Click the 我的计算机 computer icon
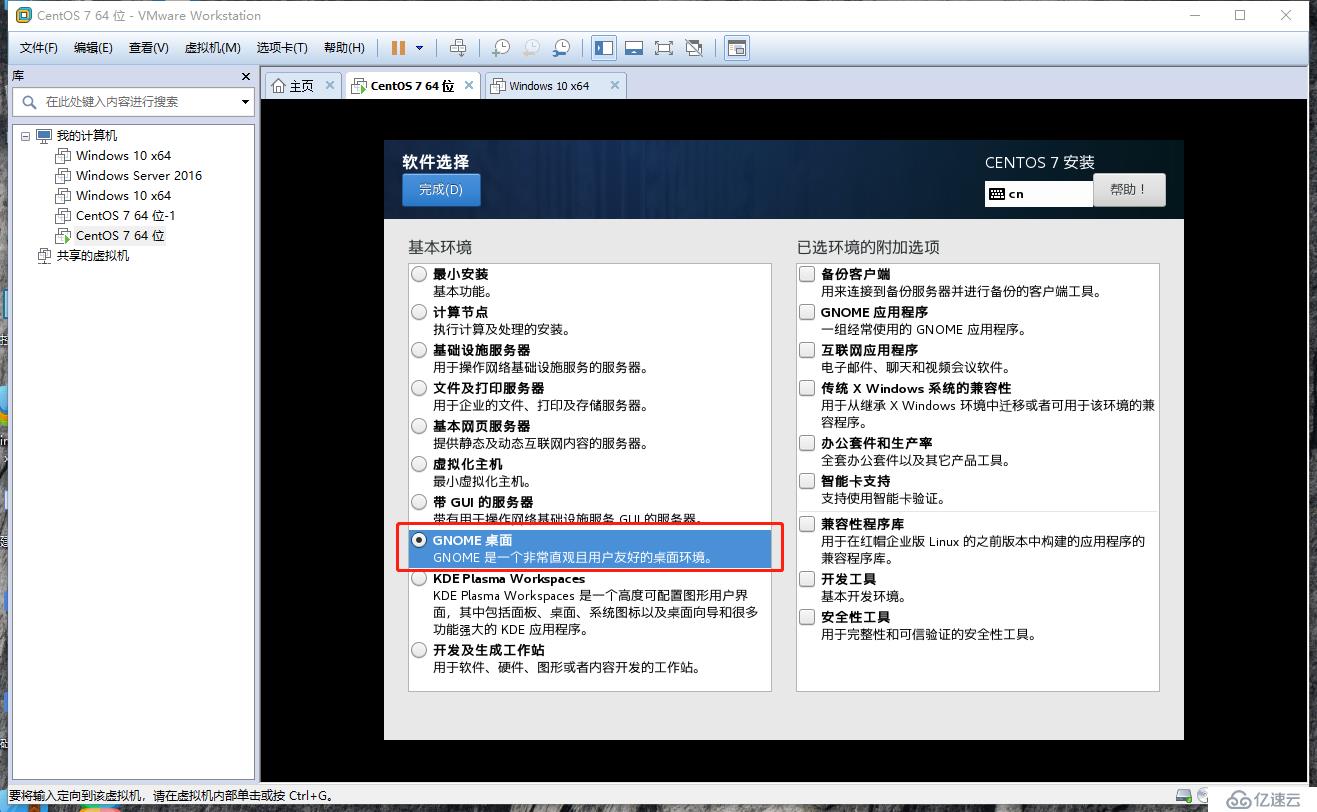This screenshot has height=812, width=1317. [43, 135]
